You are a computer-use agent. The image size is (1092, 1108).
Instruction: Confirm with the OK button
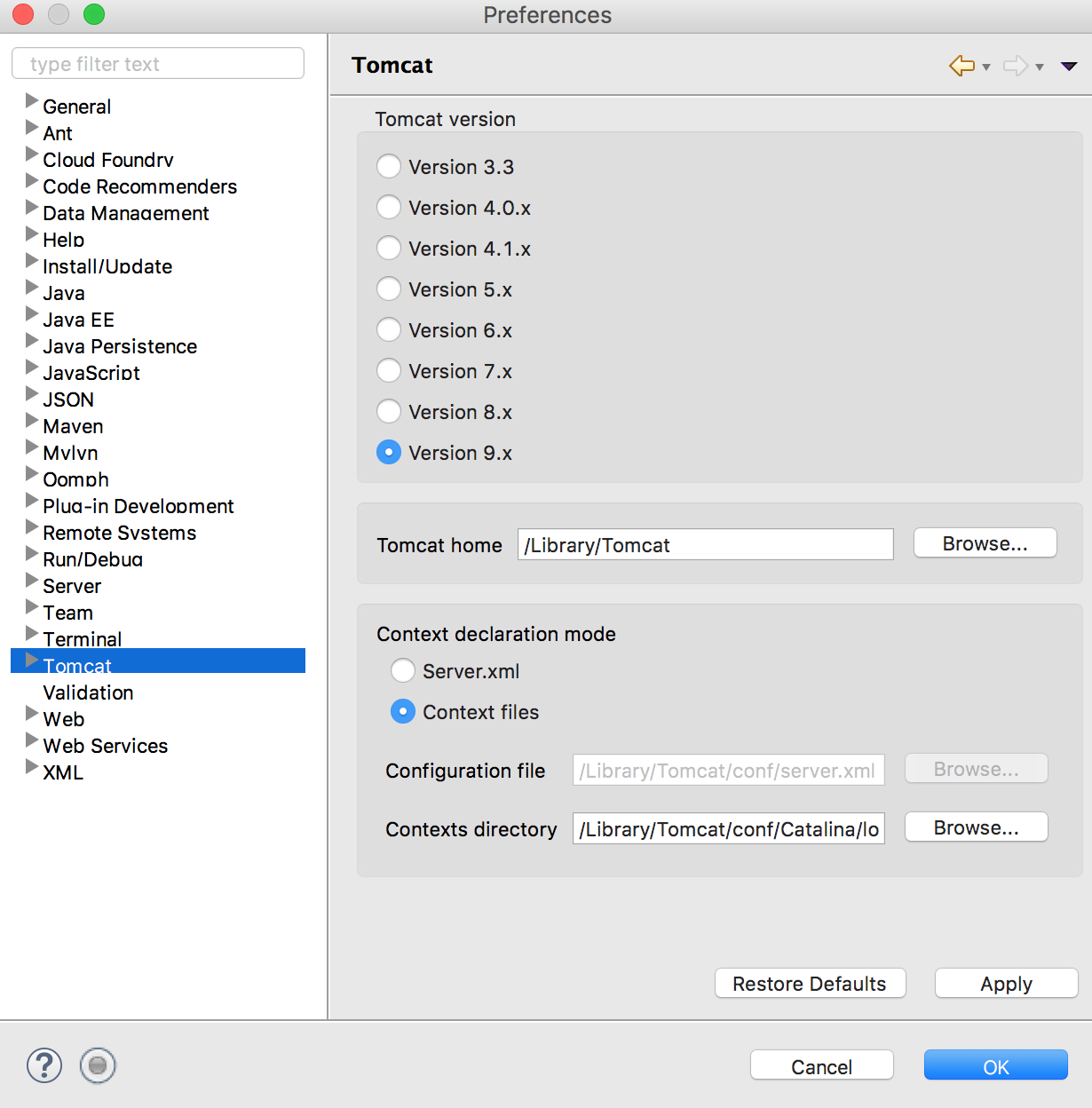click(x=996, y=1065)
